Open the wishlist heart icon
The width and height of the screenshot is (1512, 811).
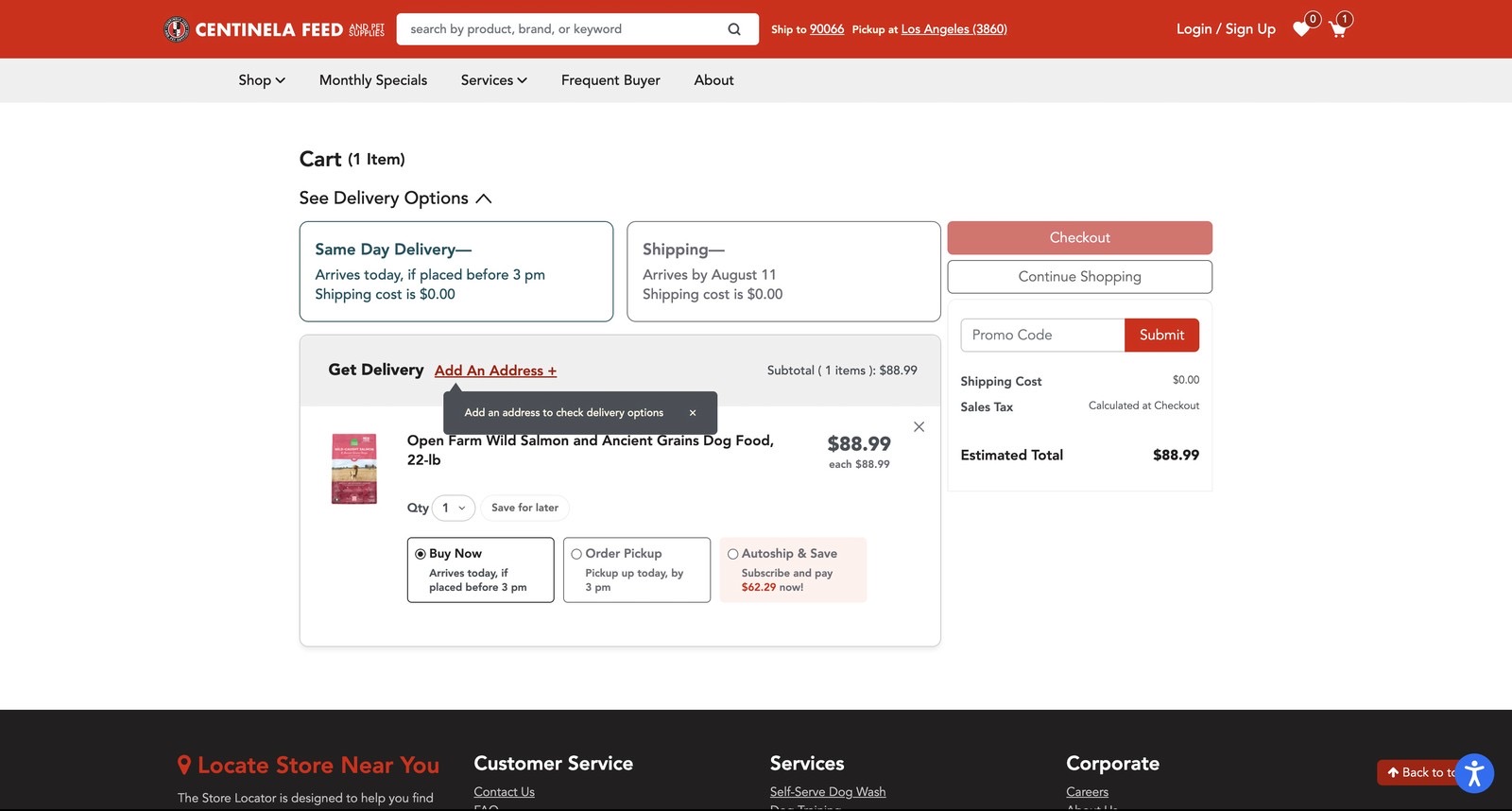(1302, 28)
